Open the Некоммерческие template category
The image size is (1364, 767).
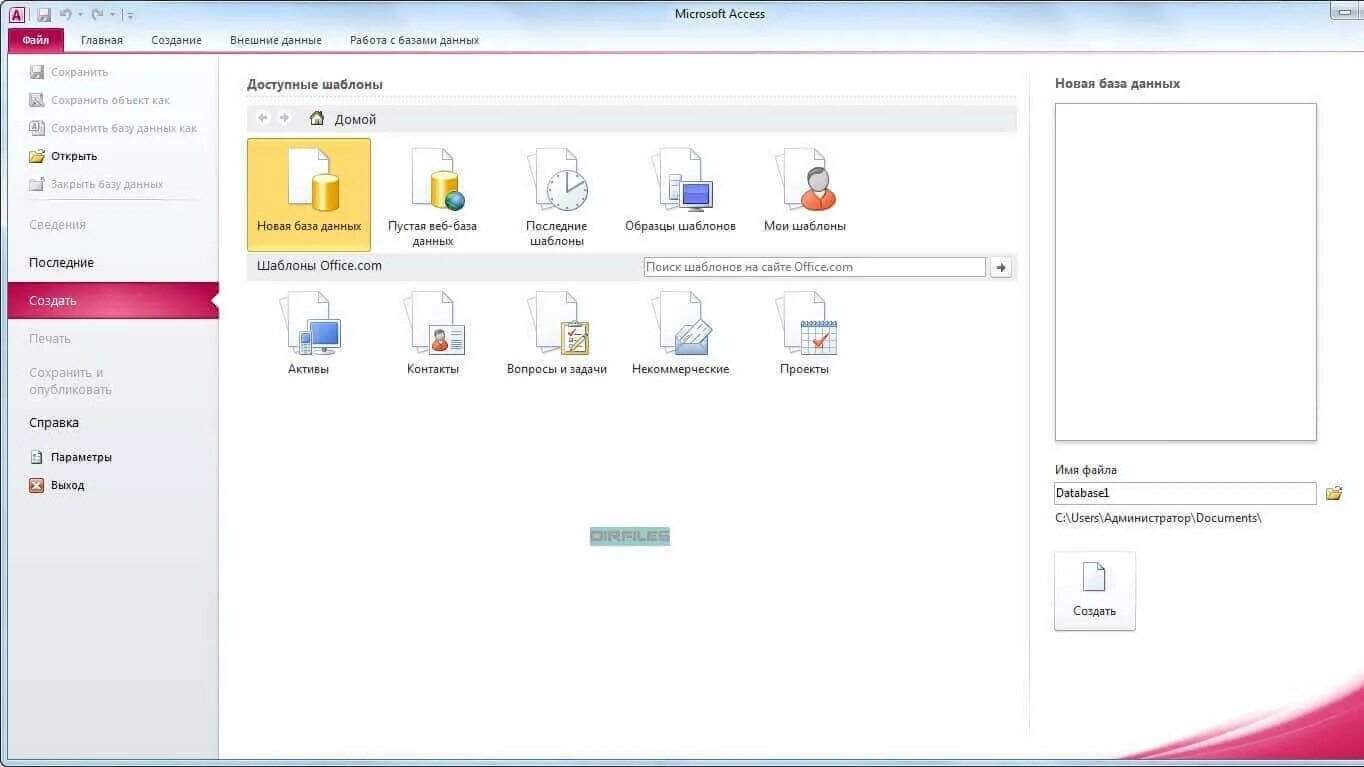[x=681, y=333]
